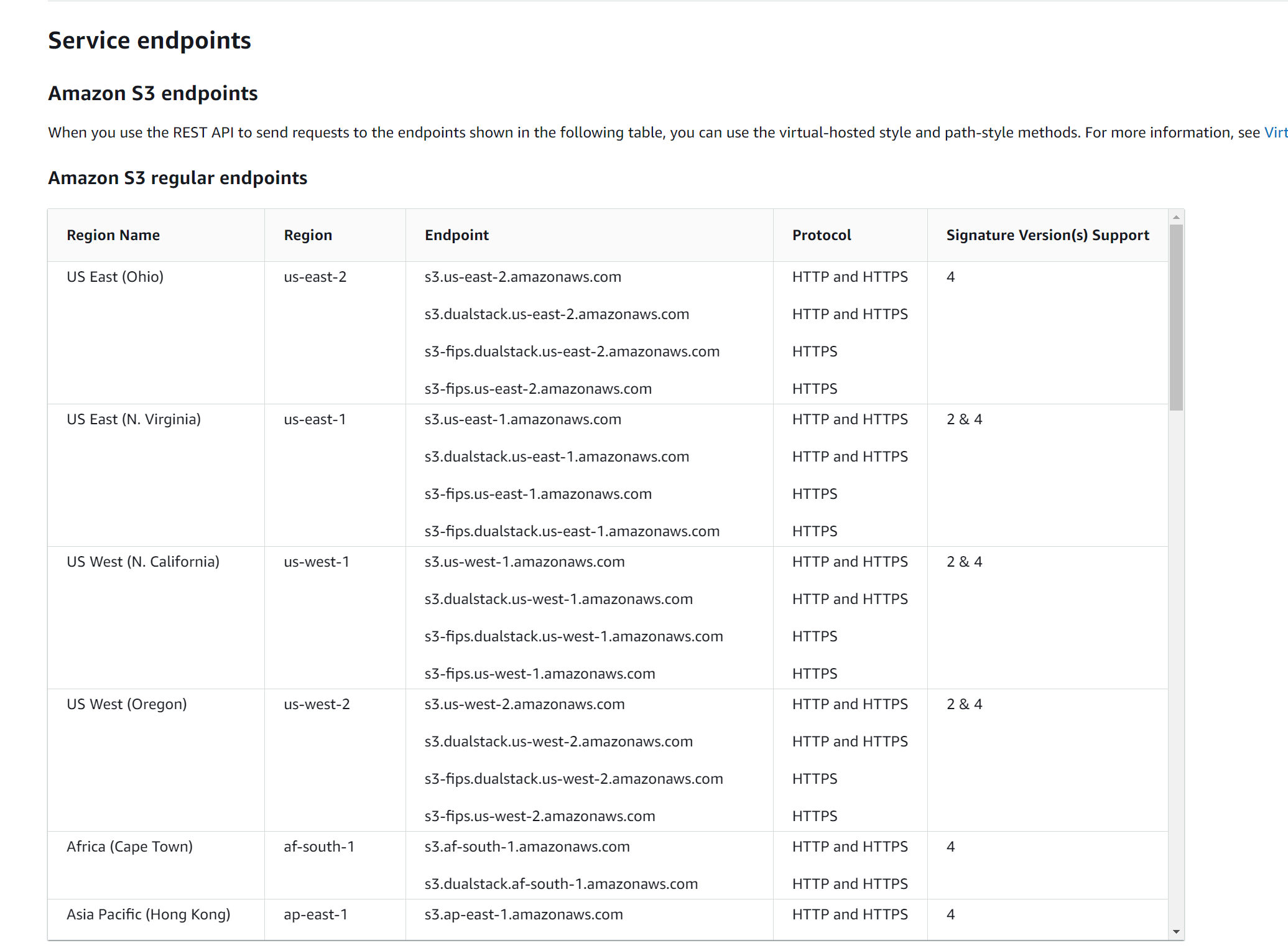Select the Region Name column header
This screenshot has height=948, width=1288.
pos(113,235)
